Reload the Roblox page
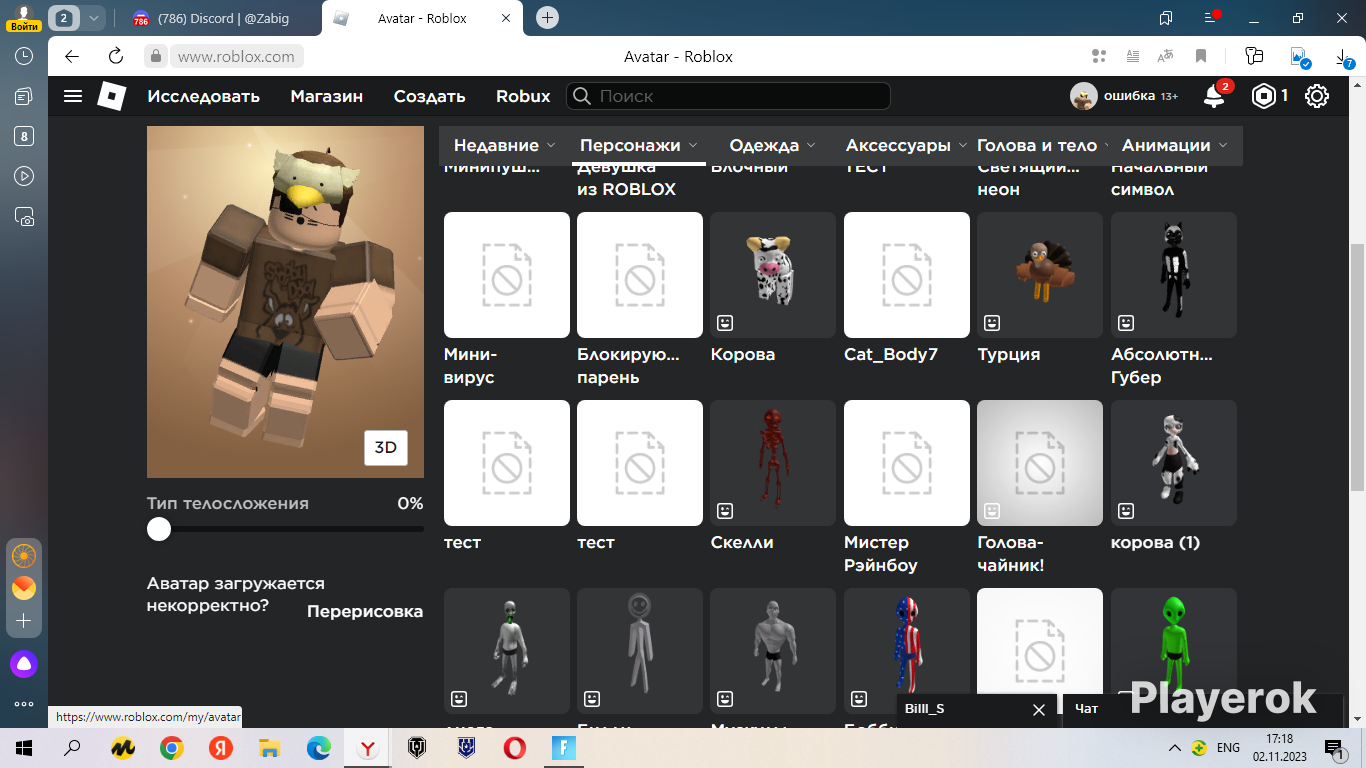Screen dimensions: 1366x768 116,56
